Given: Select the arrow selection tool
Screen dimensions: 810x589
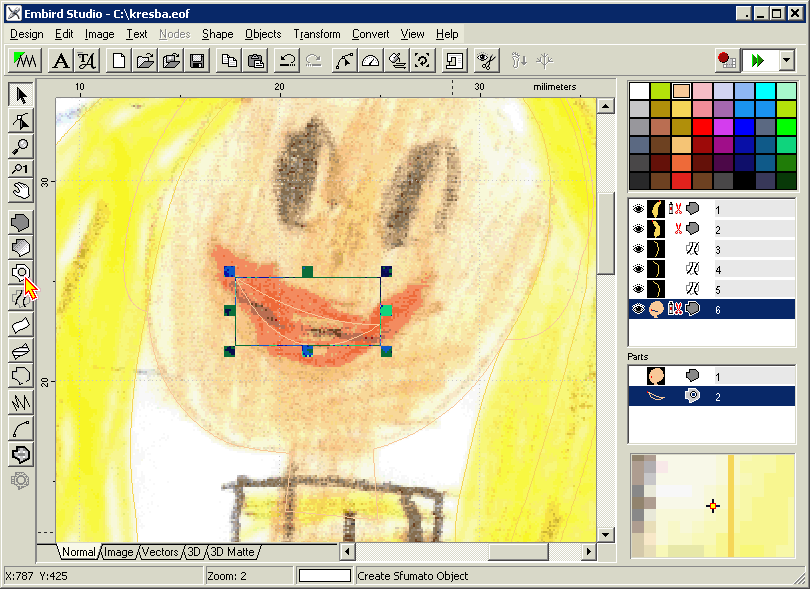Looking at the screenshot, I should point(21,96).
